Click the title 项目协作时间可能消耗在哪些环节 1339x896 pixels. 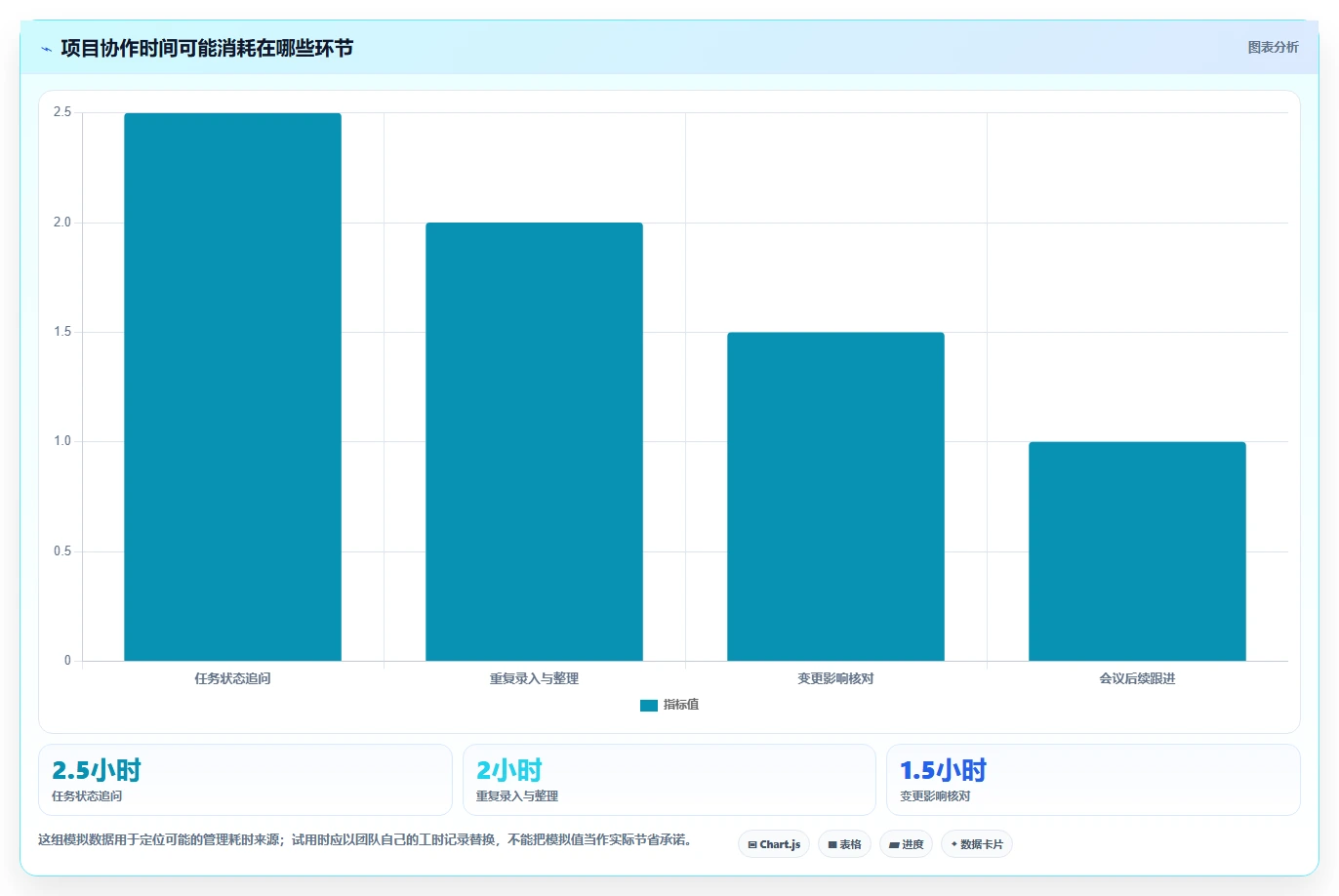pos(207,48)
